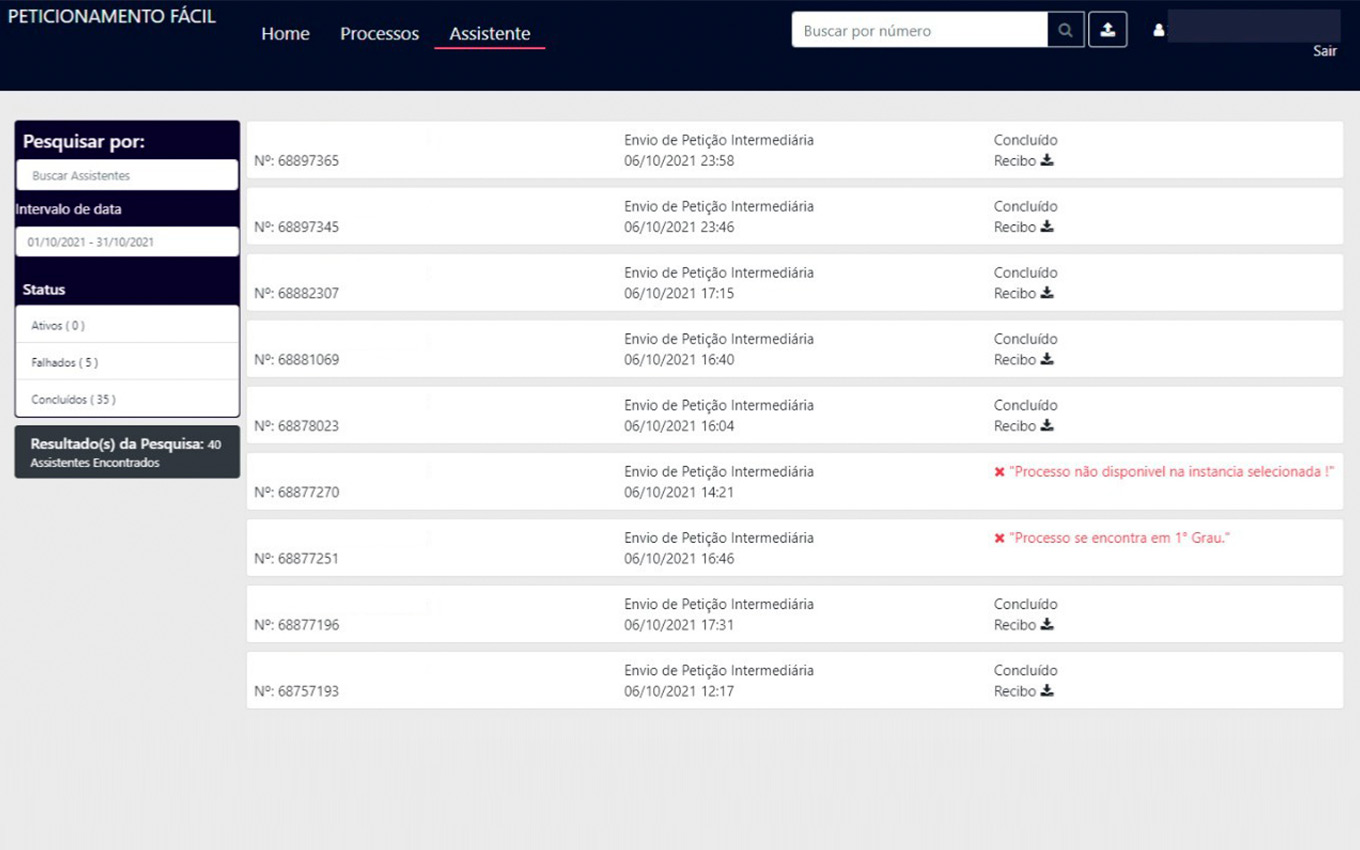Open the date range picker field
1360x850 pixels.
(x=127, y=242)
